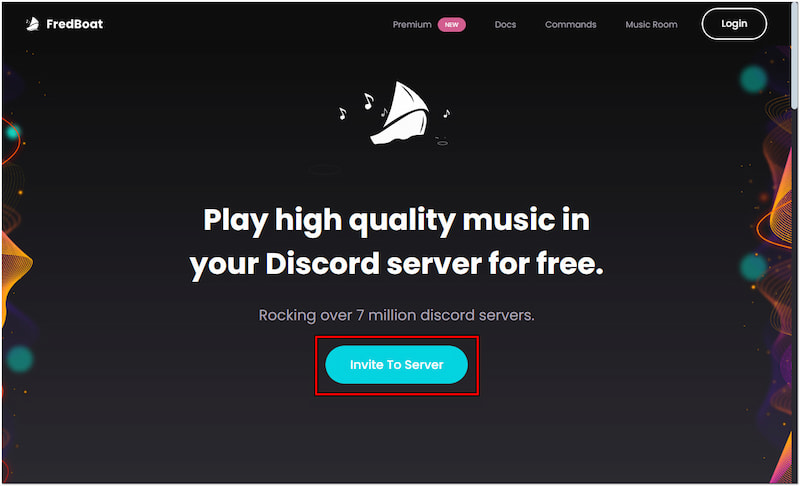This screenshot has height=486, width=800.
Task: Open the Docs page
Action: (x=505, y=24)
